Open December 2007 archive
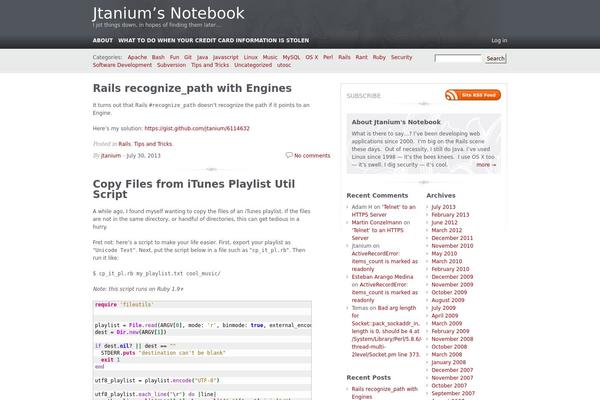The image size is (600, 400). click(x=452, y=370)
